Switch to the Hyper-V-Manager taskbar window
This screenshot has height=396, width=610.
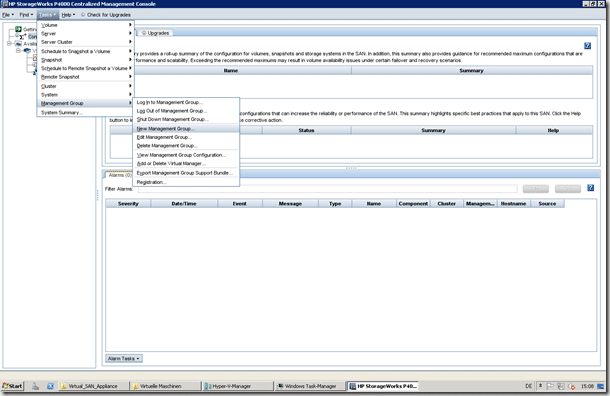click(x=237, y=386)
